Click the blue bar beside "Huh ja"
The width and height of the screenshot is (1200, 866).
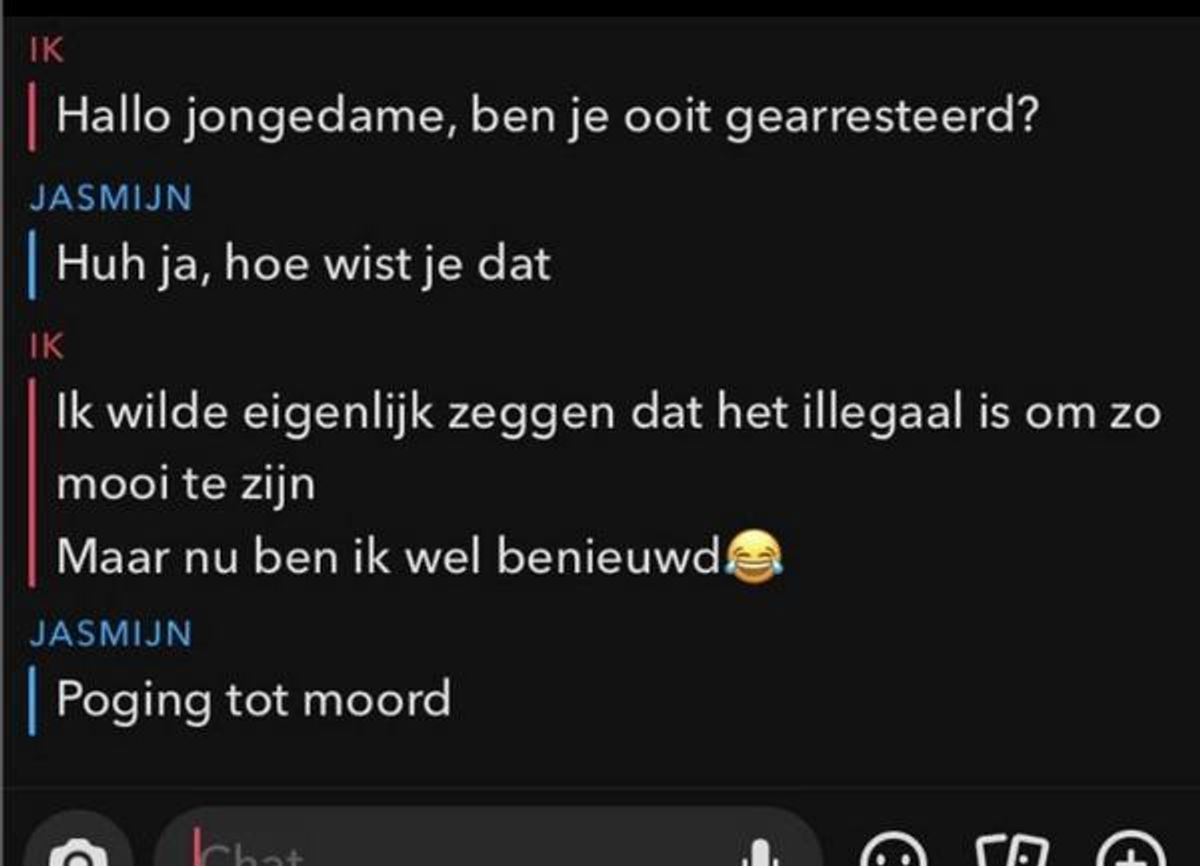click(x=34, y=266)
